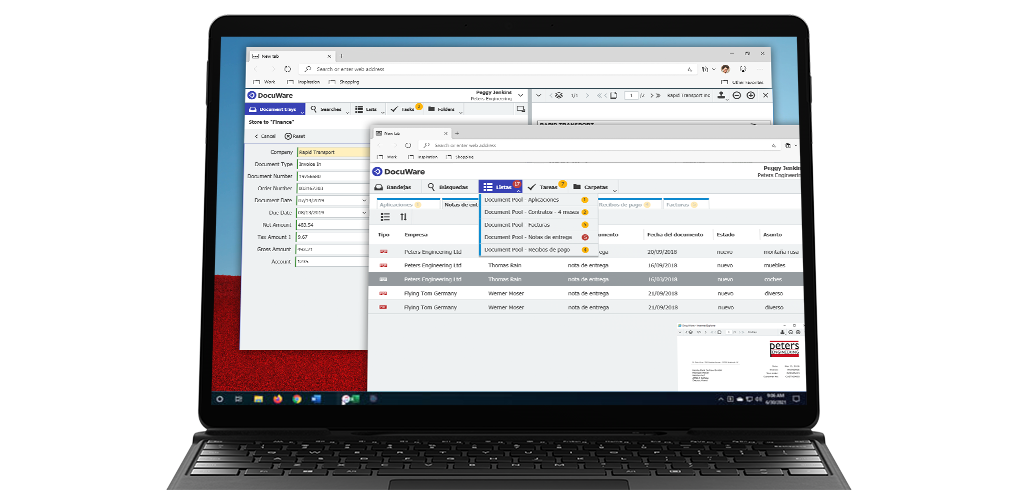Click zoom out icon in document viewer
The image size is (1018, 490).
pyautogui.click(x=737, y=95)
